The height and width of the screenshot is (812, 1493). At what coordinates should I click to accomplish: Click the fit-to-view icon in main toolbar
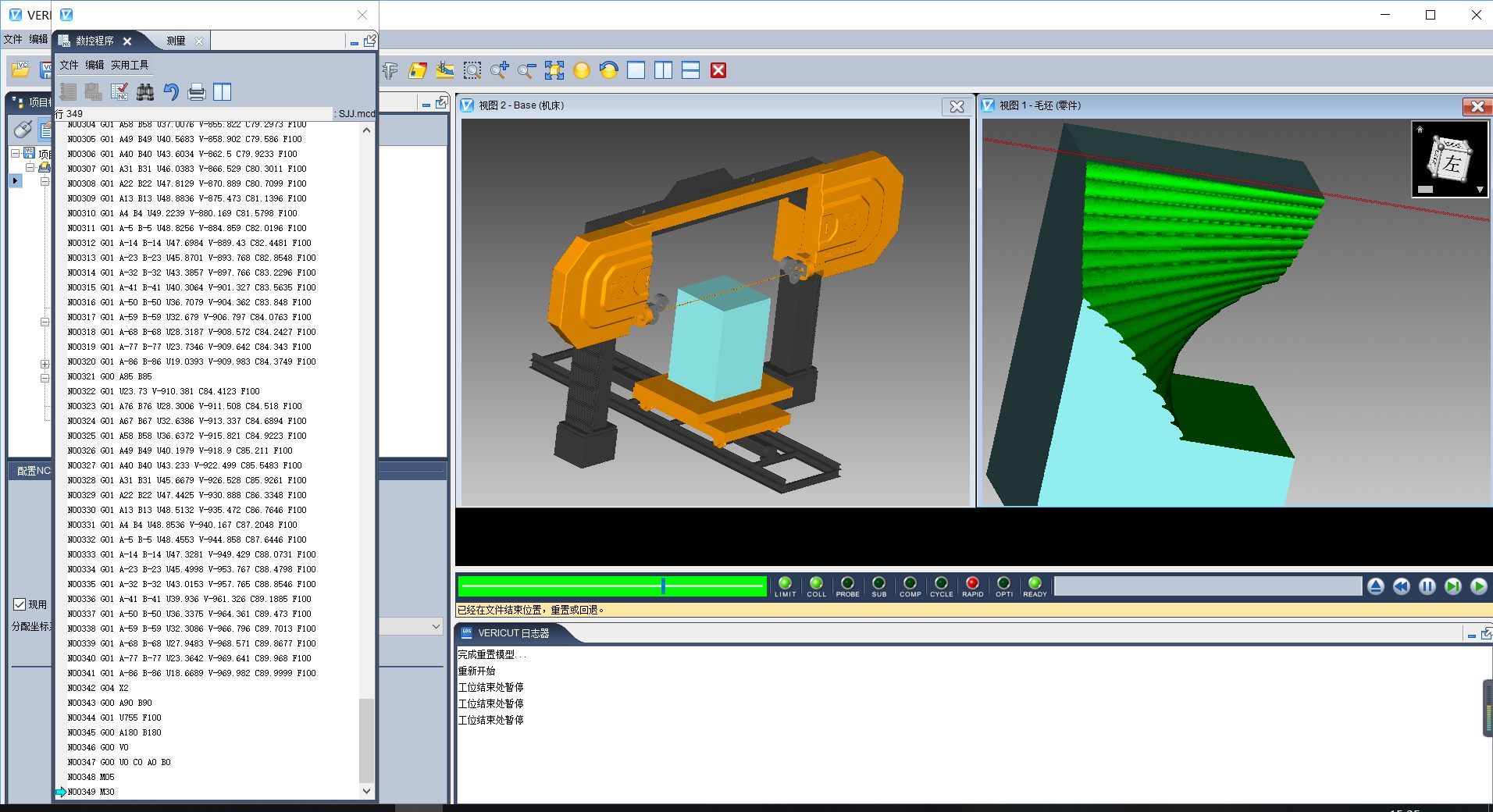click(554, 71)
